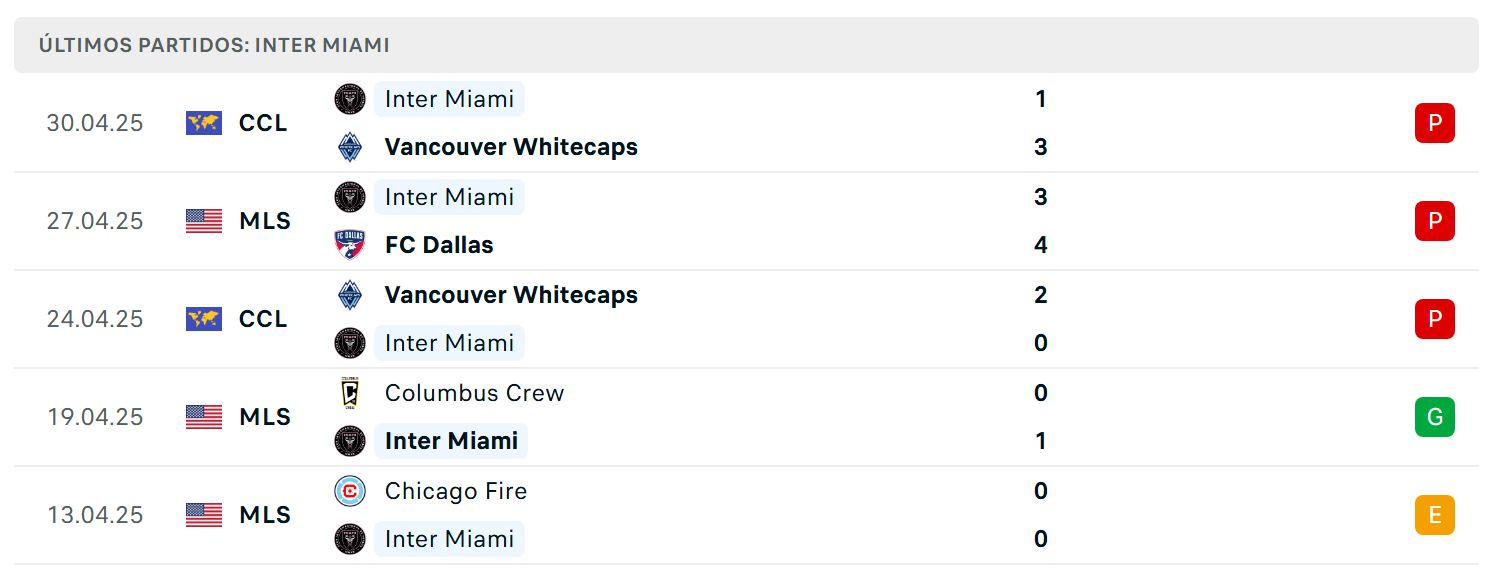
Task: Click red P badge for FC Dallas match
Action: point(1435,221)
